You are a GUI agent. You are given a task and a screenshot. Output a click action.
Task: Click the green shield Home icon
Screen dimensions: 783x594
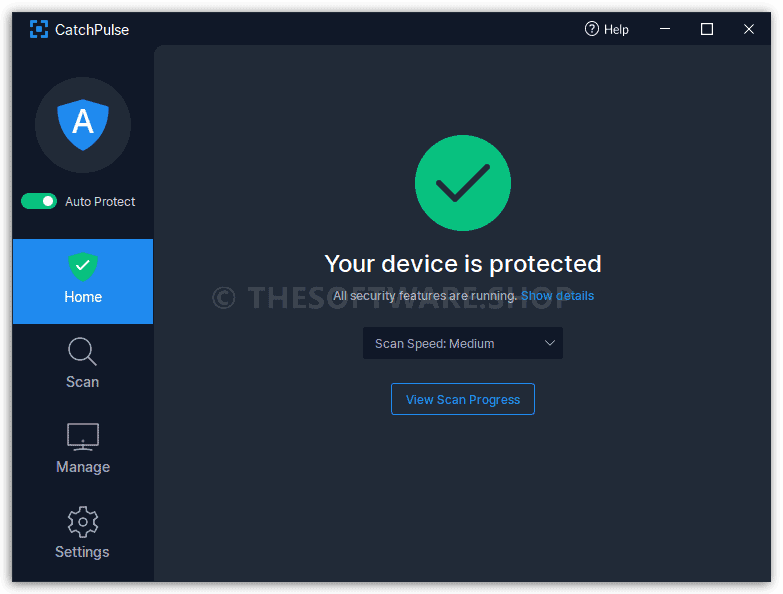pyautogui.click(x=83, y=267)
